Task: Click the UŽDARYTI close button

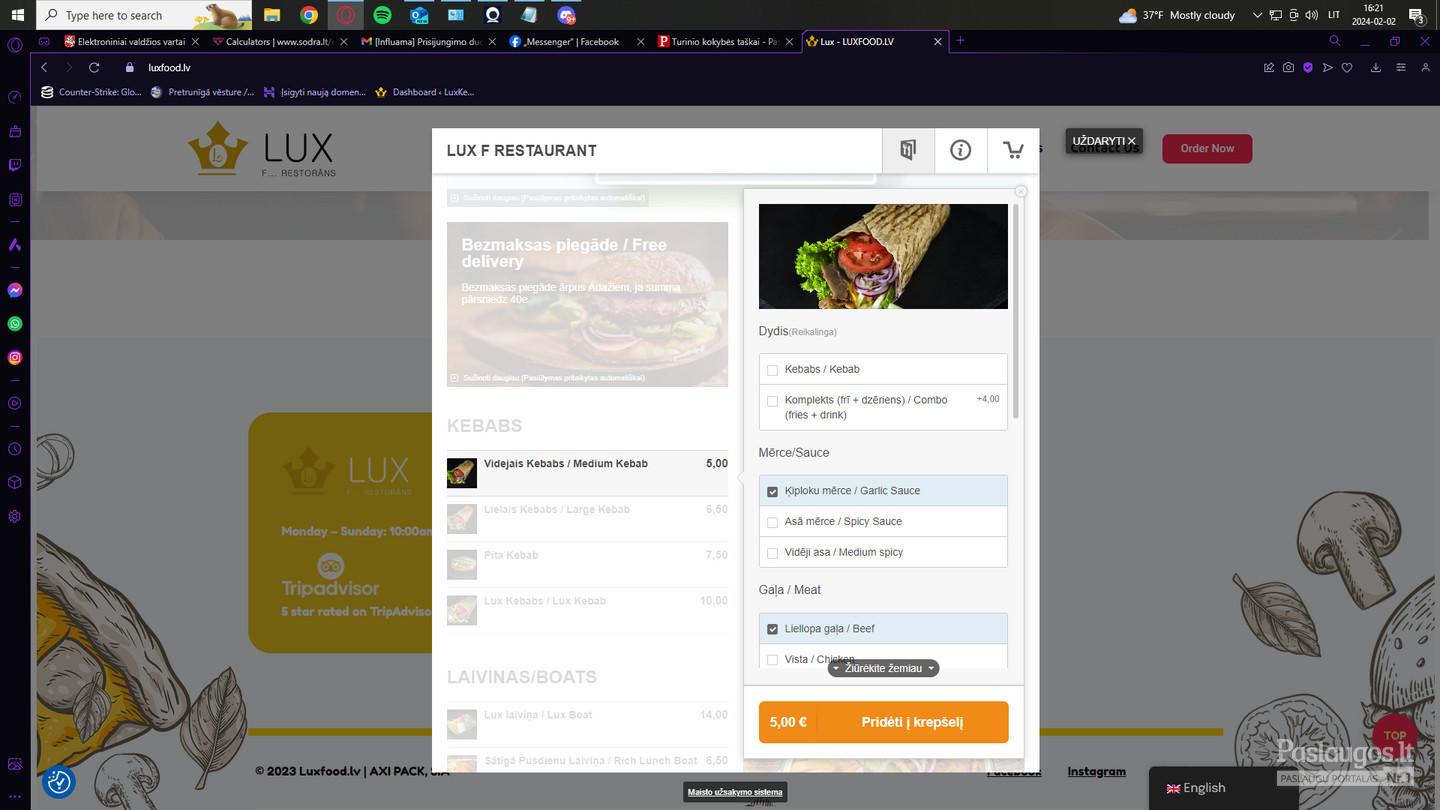Action: click(1104, 141)
